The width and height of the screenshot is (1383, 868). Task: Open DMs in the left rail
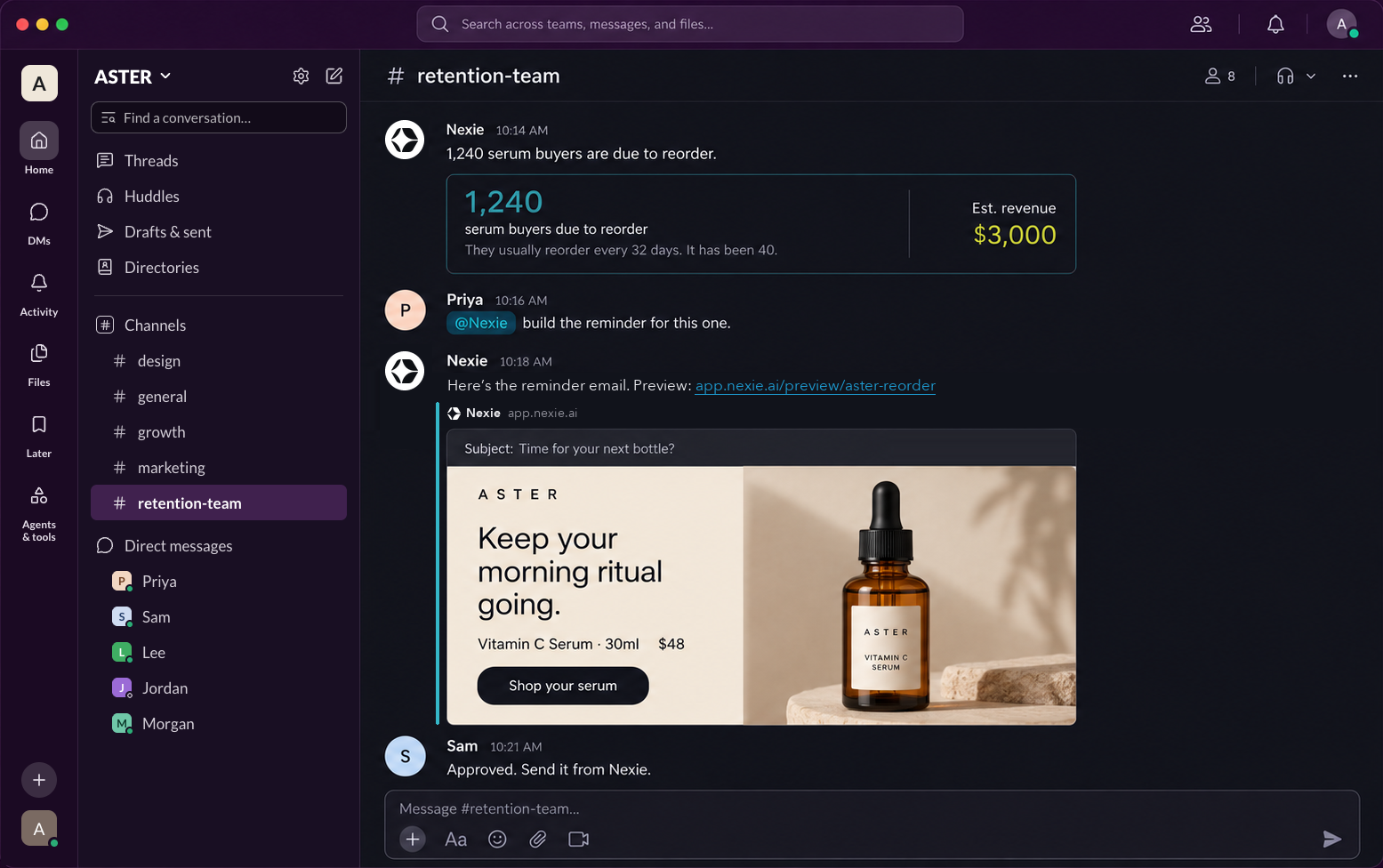click(39, 222)
